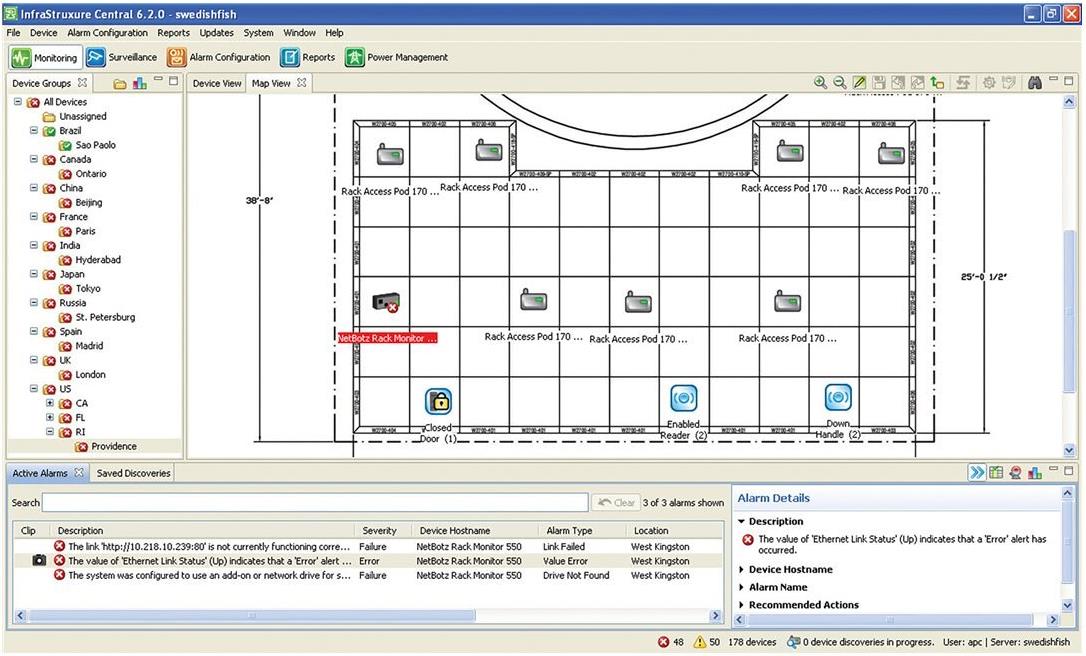Click the green table icon in alarms toolbar
Screen dimensions: 1086x656
pyautogui.click(x=996, y=472)
